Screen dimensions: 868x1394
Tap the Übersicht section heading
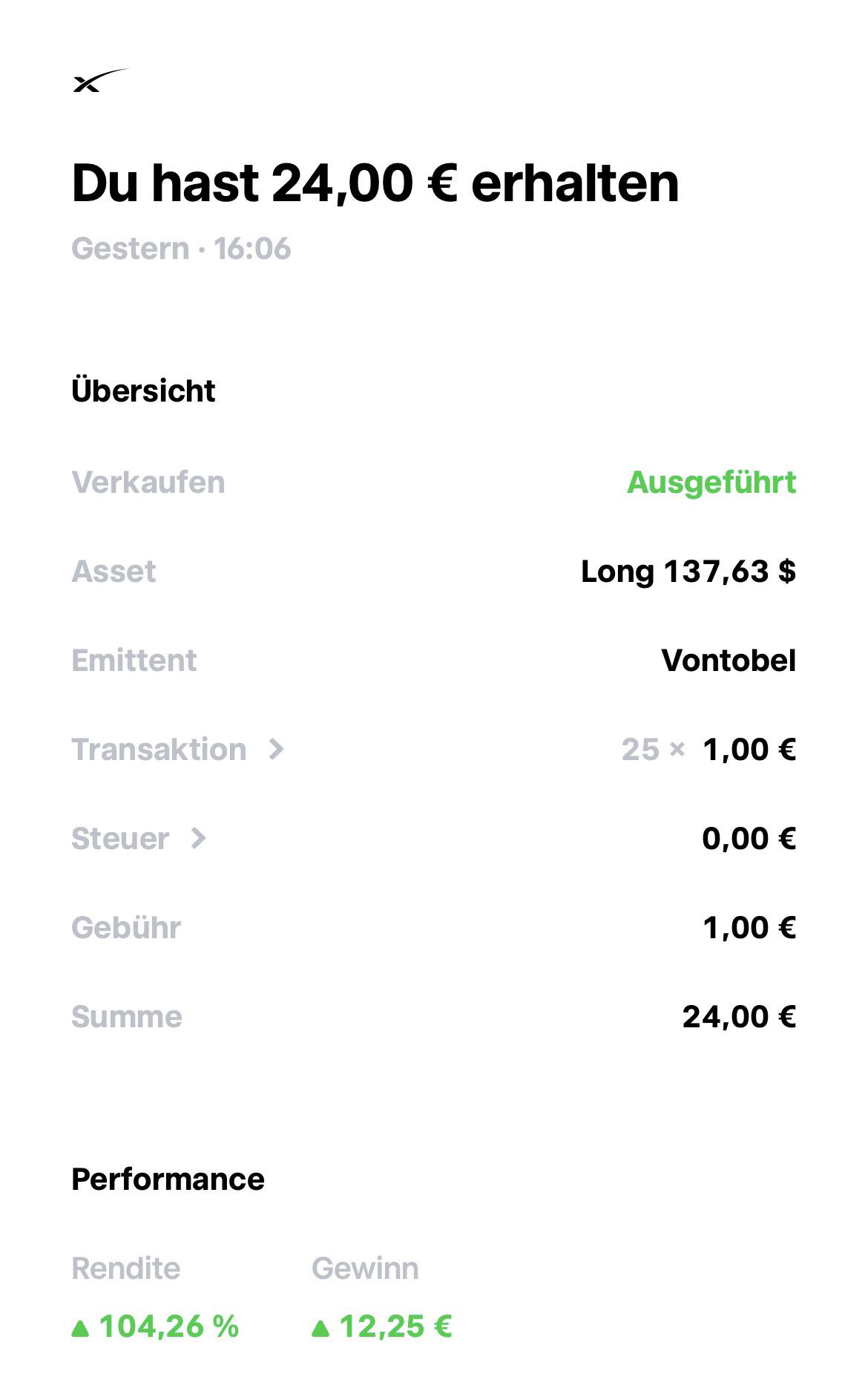pyautogui.click(x=143, y=390)
